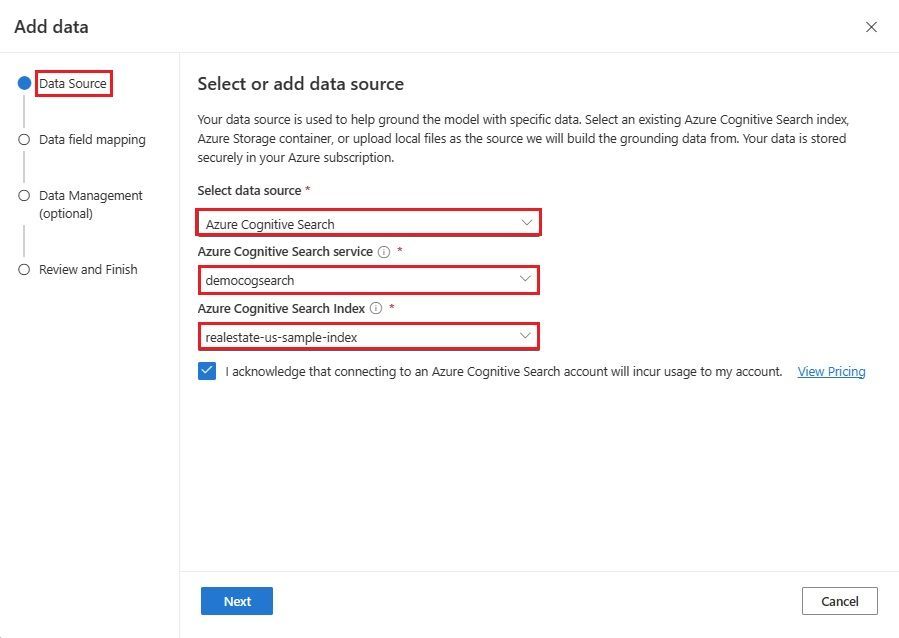Viewport: 899px width, 638px height.
Task: Expand the Select data source dropdown
Action: (368, 223)
